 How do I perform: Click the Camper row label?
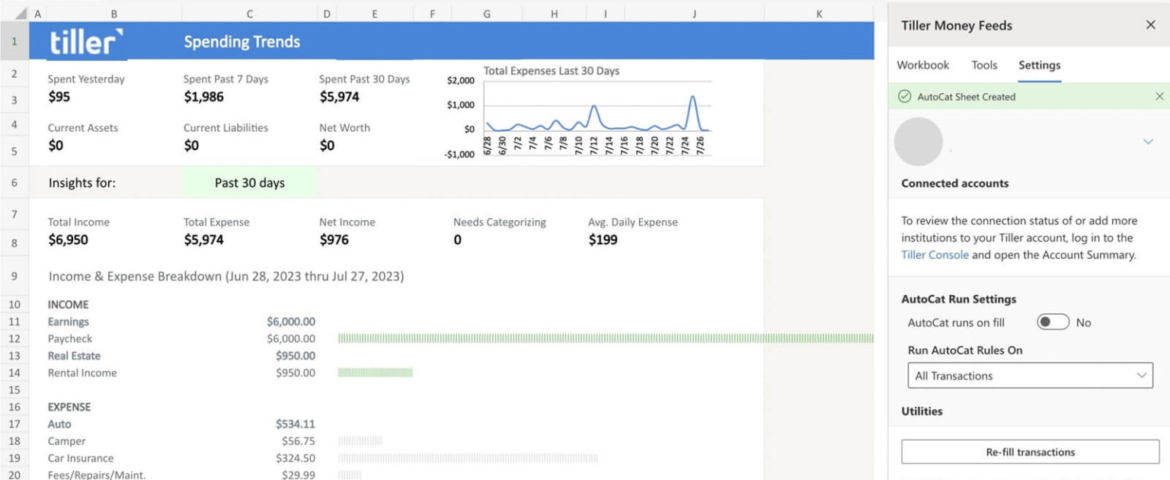[66, 441]
